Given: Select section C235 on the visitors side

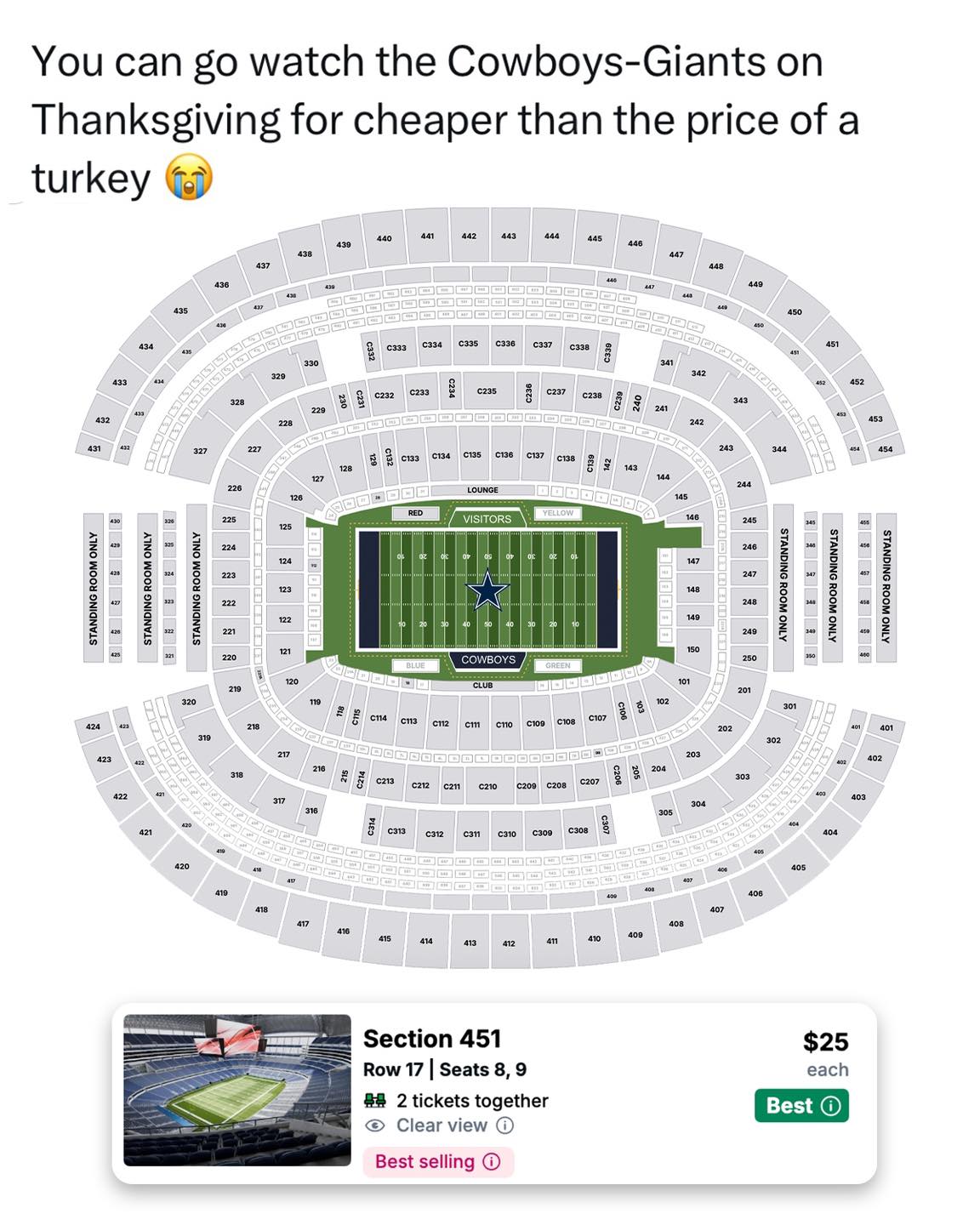Looking at the screenshot, I should point(487,391).
